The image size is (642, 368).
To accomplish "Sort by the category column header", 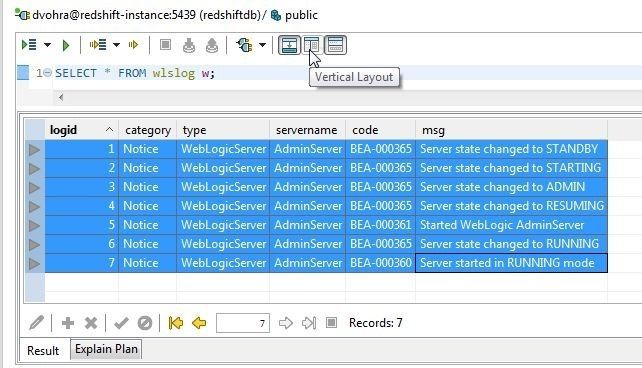I will coord(148,130).
